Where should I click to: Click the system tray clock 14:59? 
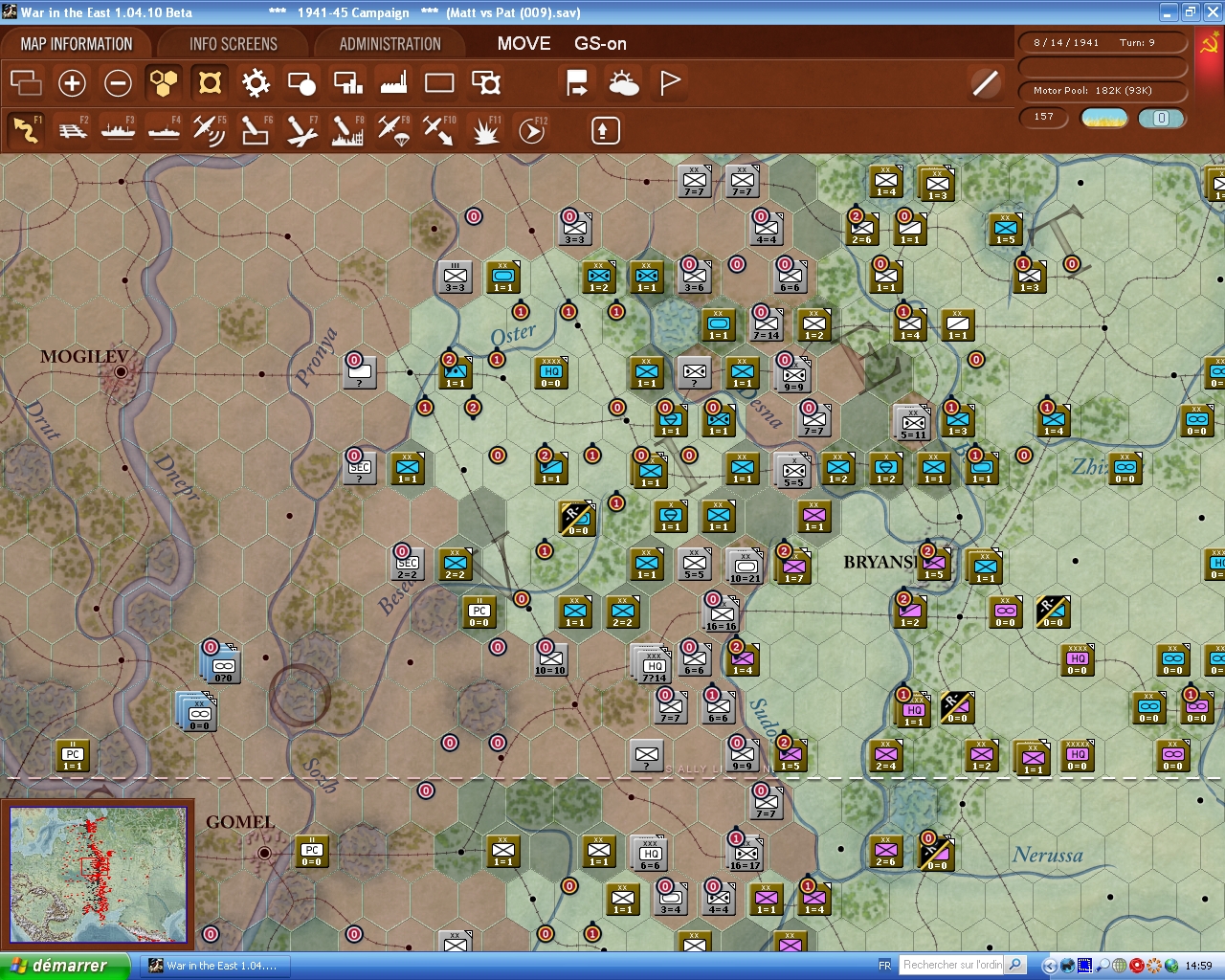(x=1198, y=966)
